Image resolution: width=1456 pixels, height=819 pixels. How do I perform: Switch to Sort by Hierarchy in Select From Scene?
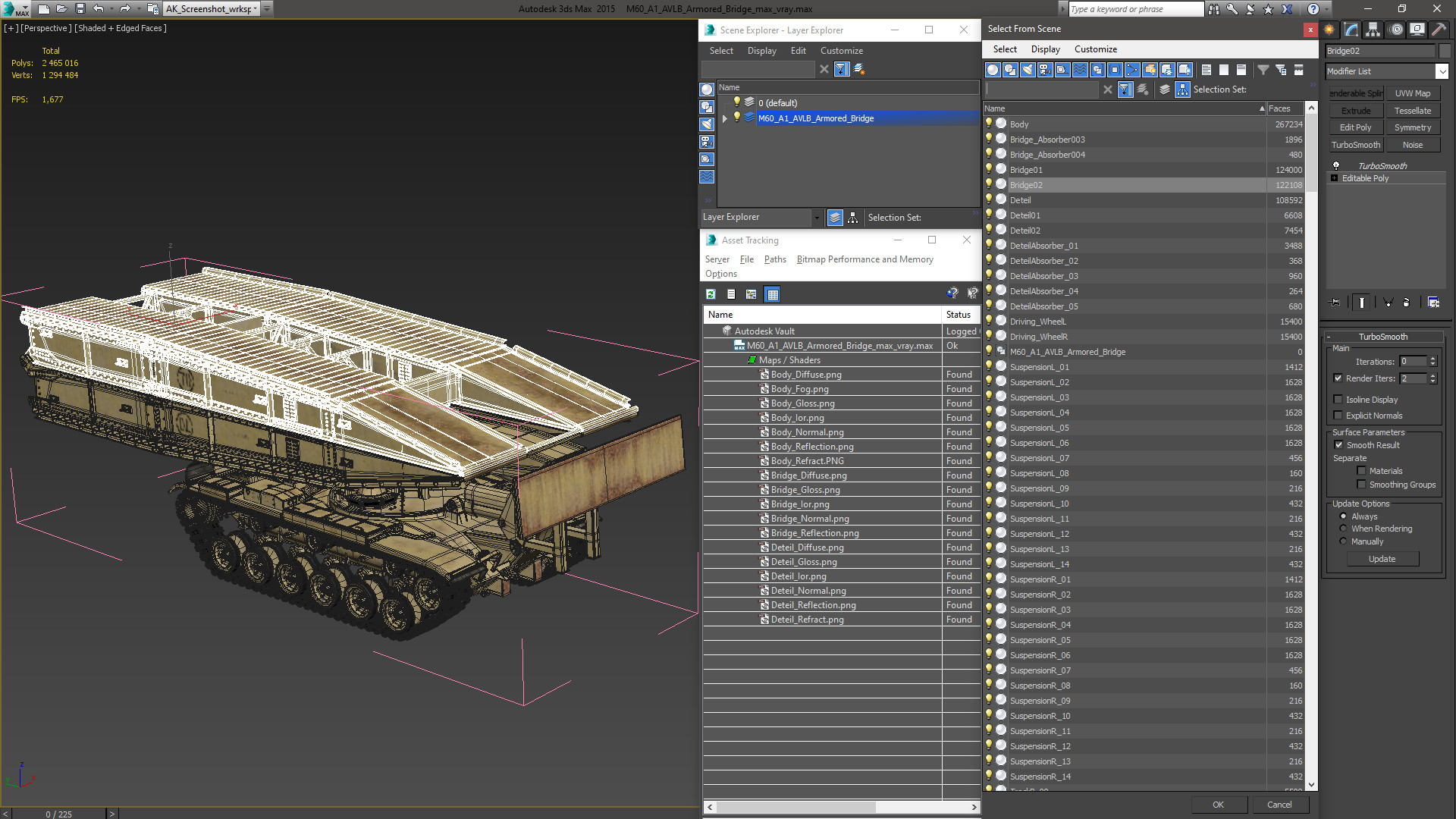1182,89
